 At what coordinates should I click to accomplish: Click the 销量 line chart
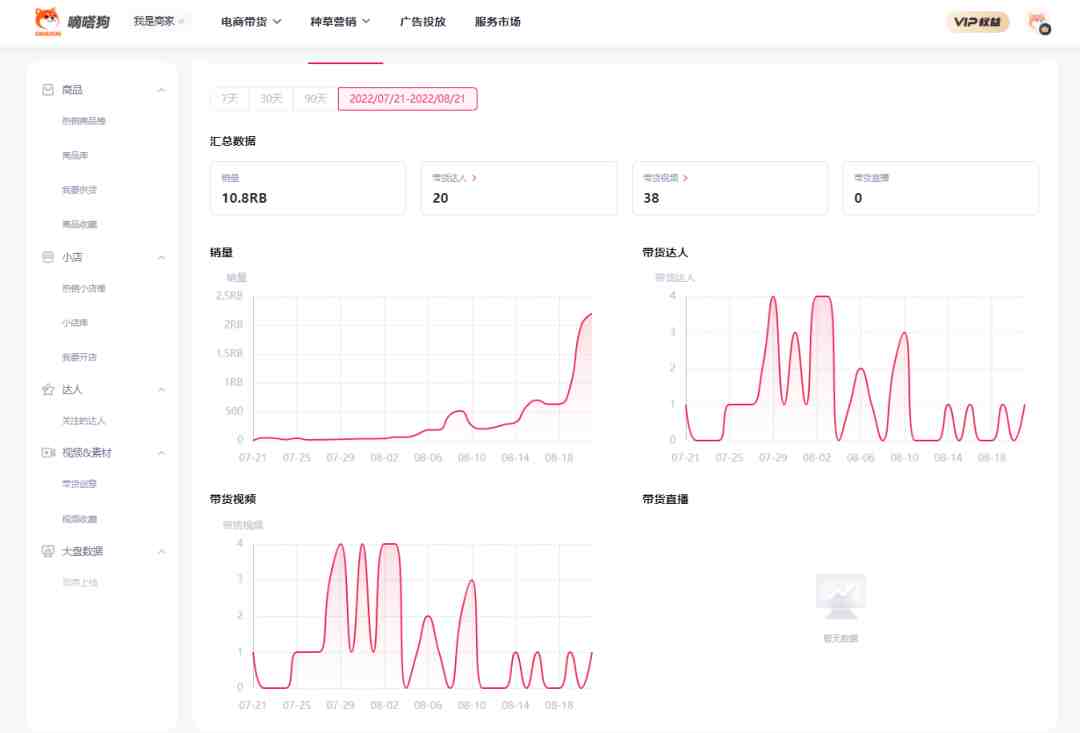click(x=422, y=369)
